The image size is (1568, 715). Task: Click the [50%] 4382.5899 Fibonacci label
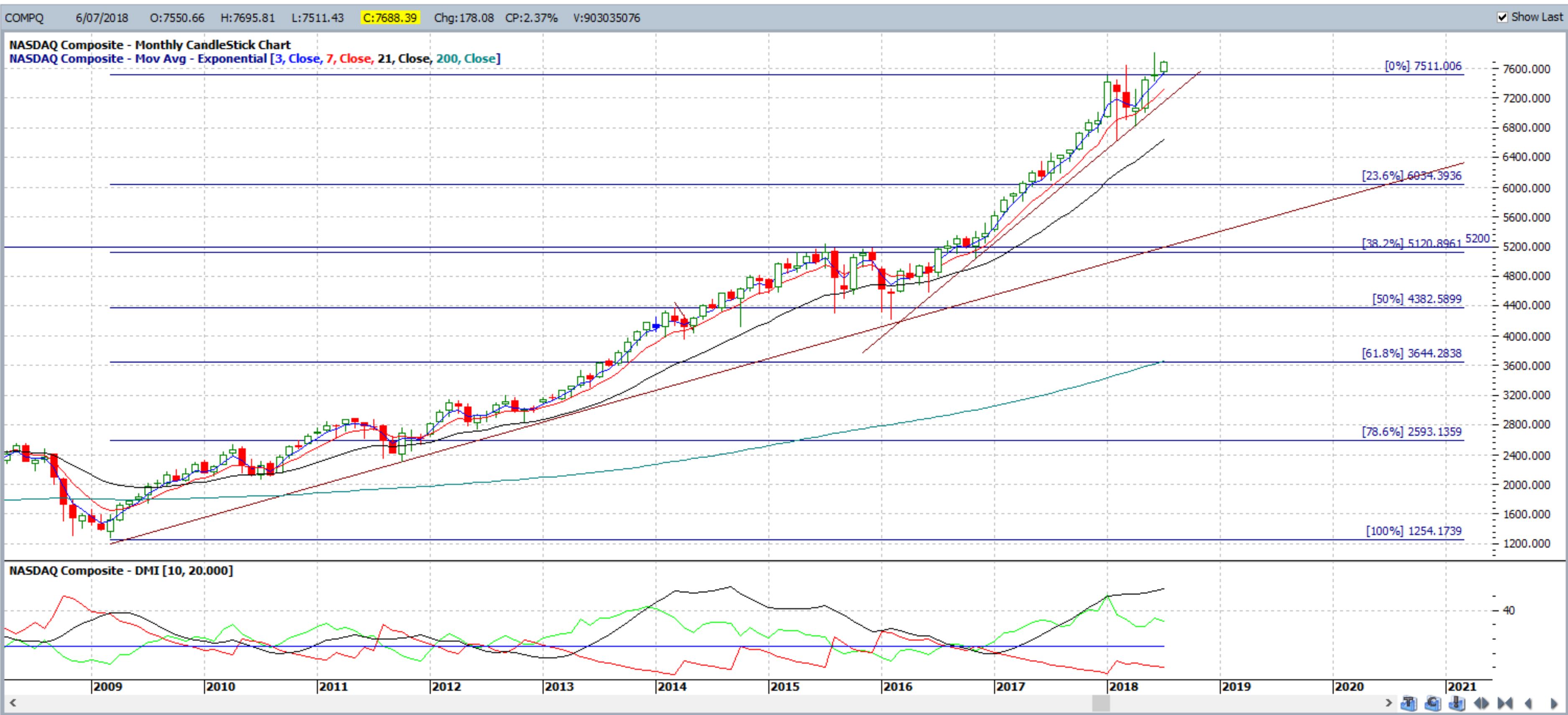coord(1417,299)
